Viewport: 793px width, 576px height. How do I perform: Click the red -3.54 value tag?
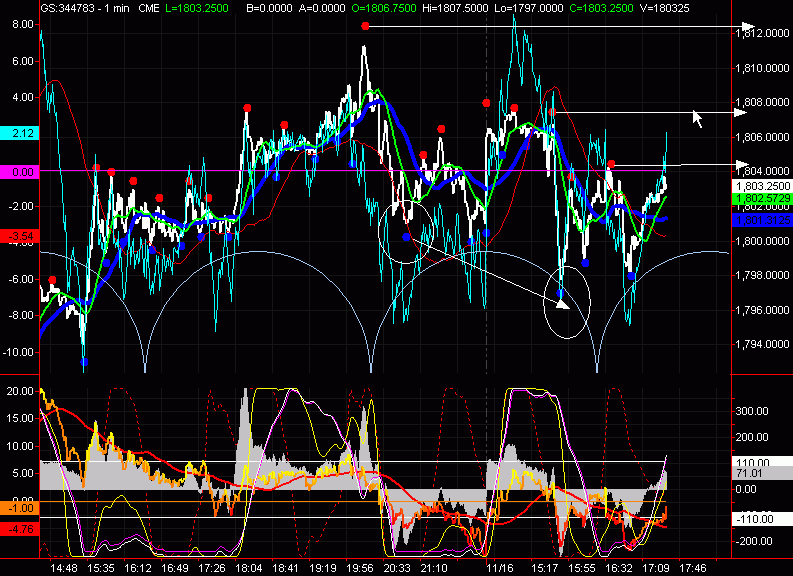(x=20, y=236)
